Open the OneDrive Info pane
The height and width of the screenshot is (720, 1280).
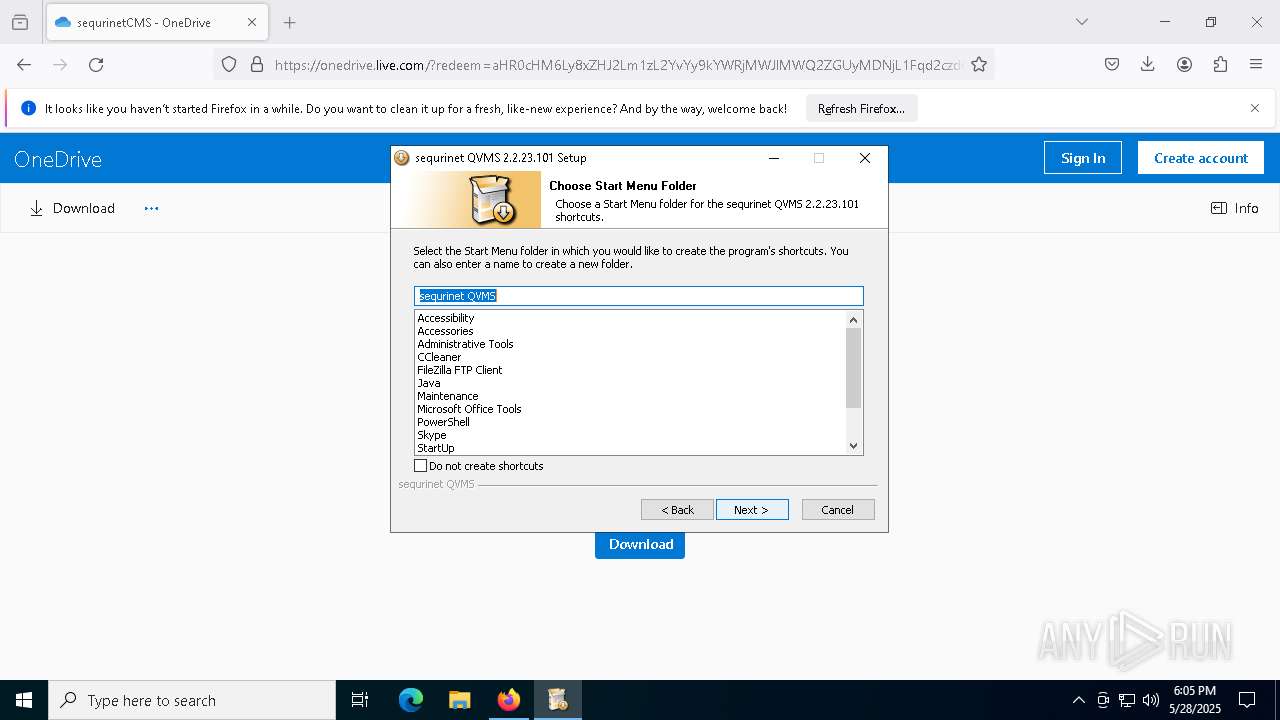1235,208
